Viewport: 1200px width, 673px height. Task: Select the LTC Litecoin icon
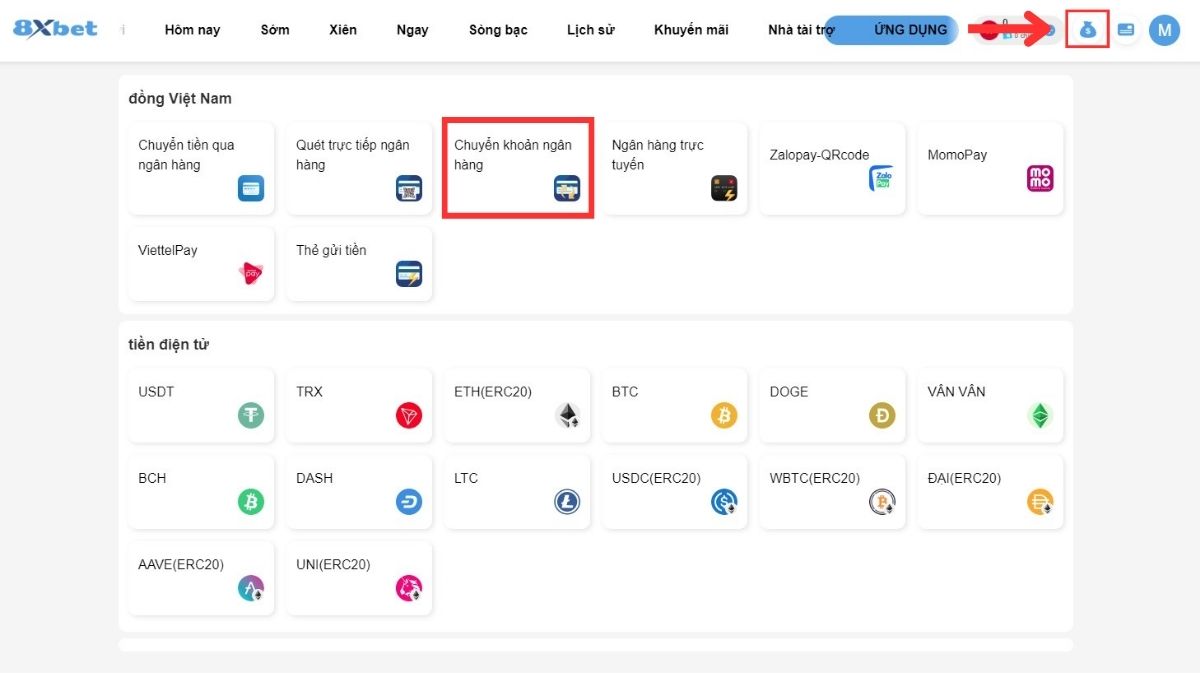567,502
